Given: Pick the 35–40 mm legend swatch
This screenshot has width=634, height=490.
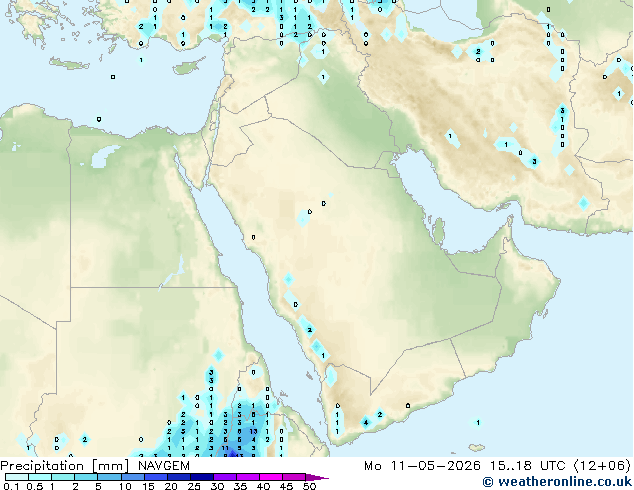Looking at the screenshot, I should pos(248,477).
